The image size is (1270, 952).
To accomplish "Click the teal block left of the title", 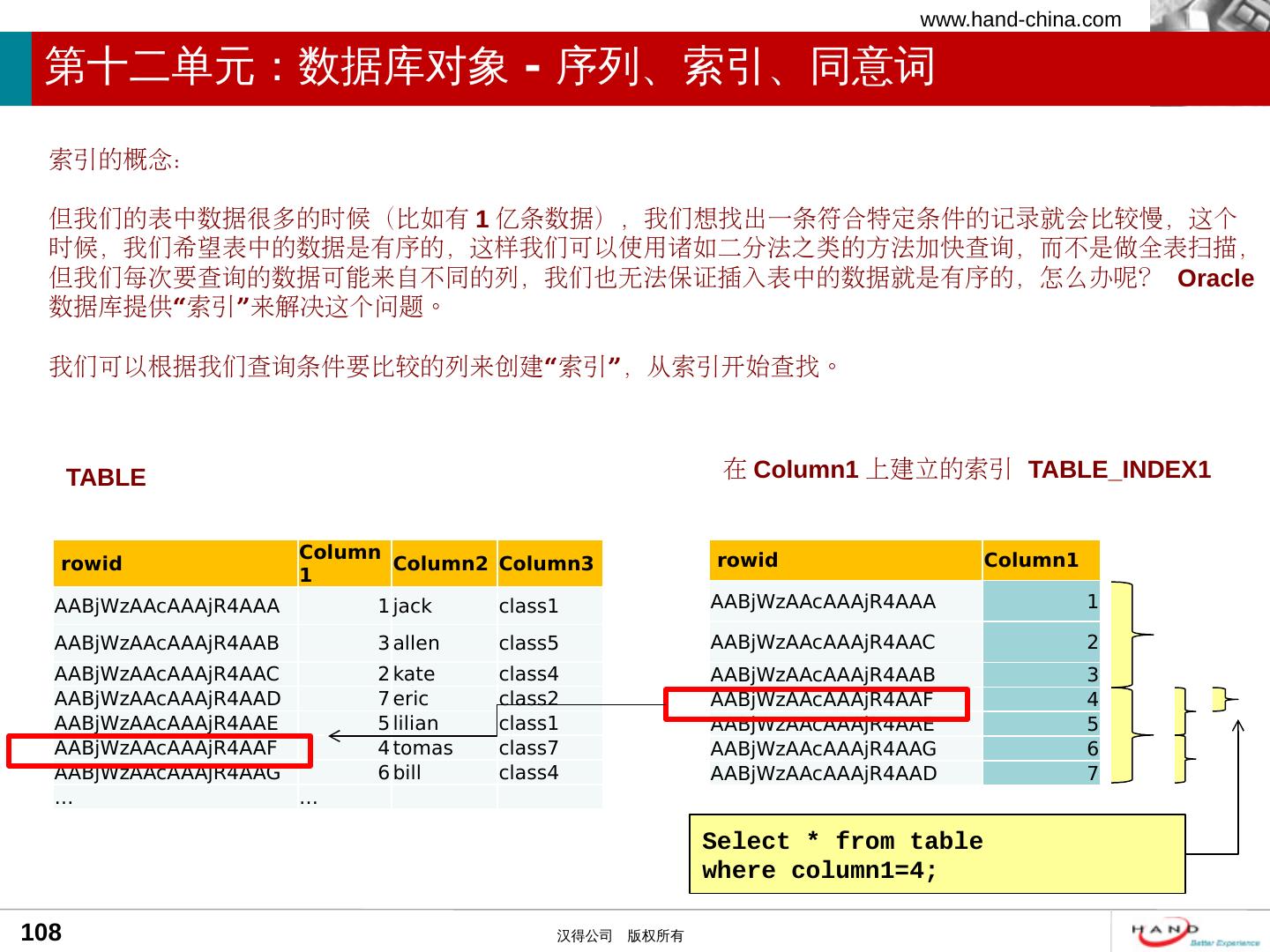I will coord(15,69).
